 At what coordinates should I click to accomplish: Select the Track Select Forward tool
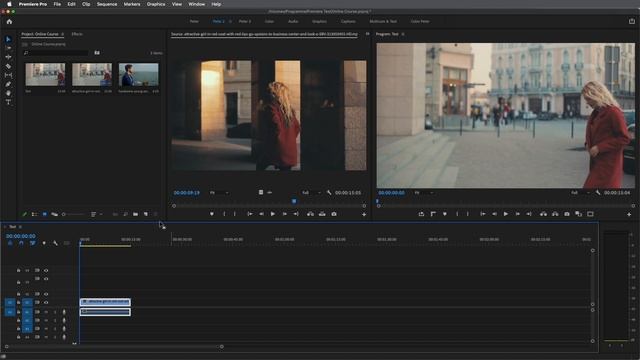tap(8, 48)
